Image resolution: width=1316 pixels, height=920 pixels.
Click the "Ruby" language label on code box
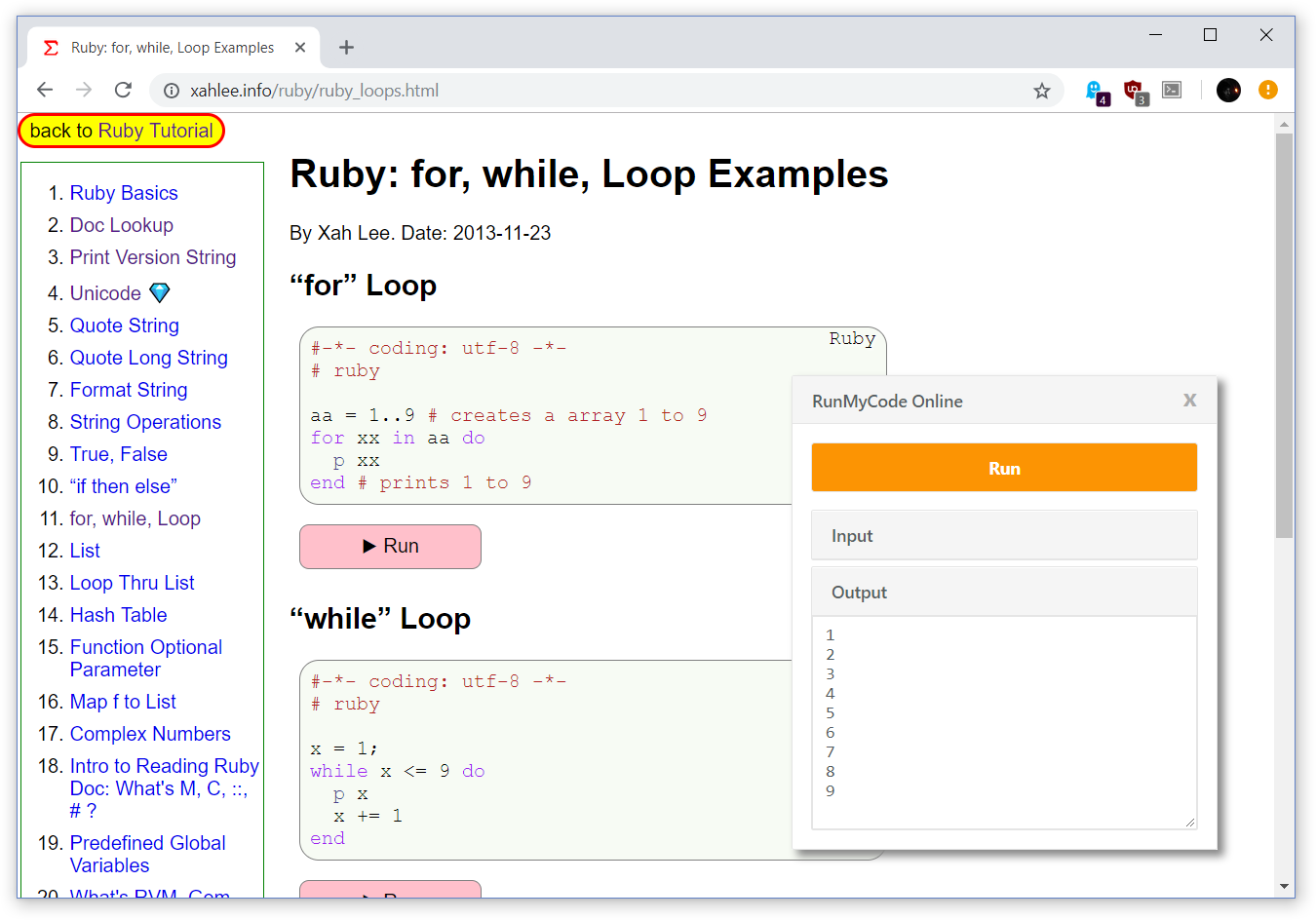click(852, 338)
